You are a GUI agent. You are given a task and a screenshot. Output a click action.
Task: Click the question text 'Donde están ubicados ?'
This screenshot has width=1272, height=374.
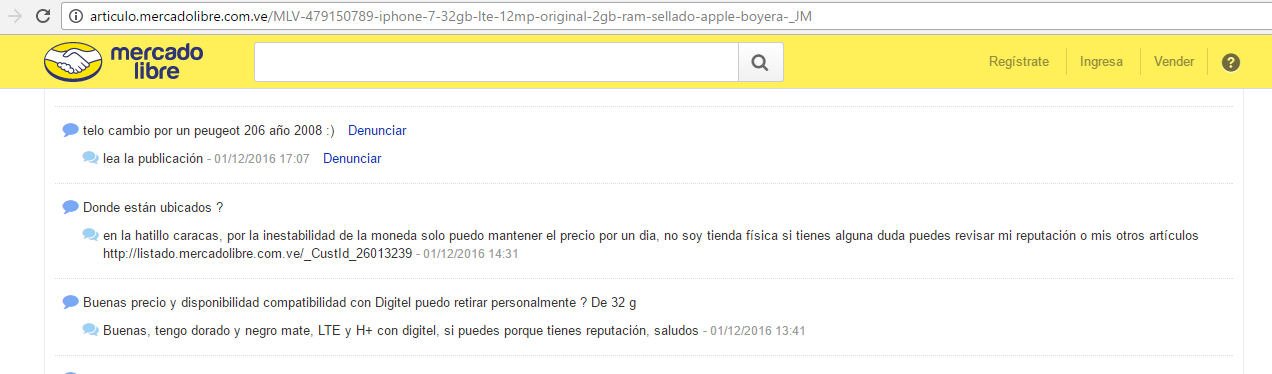pos(153,208)
